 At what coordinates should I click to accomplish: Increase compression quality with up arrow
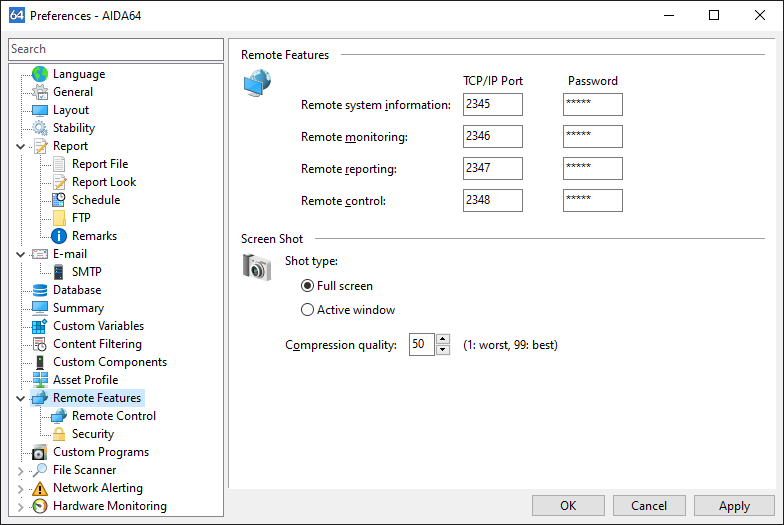442,339
